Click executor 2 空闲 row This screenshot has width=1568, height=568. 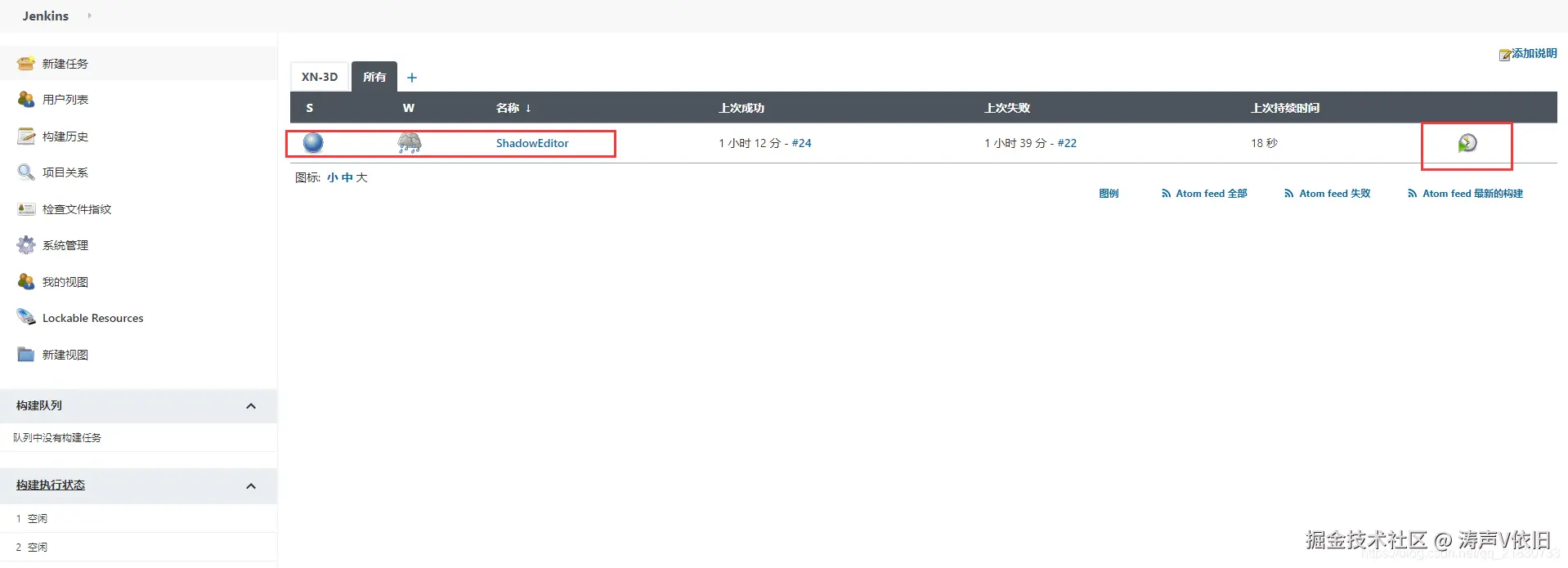(x=138, y=547)
